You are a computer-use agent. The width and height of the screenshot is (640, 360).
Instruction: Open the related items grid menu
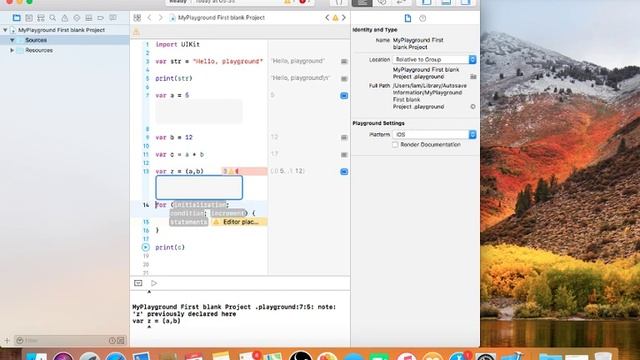click(x=137, y=18)
